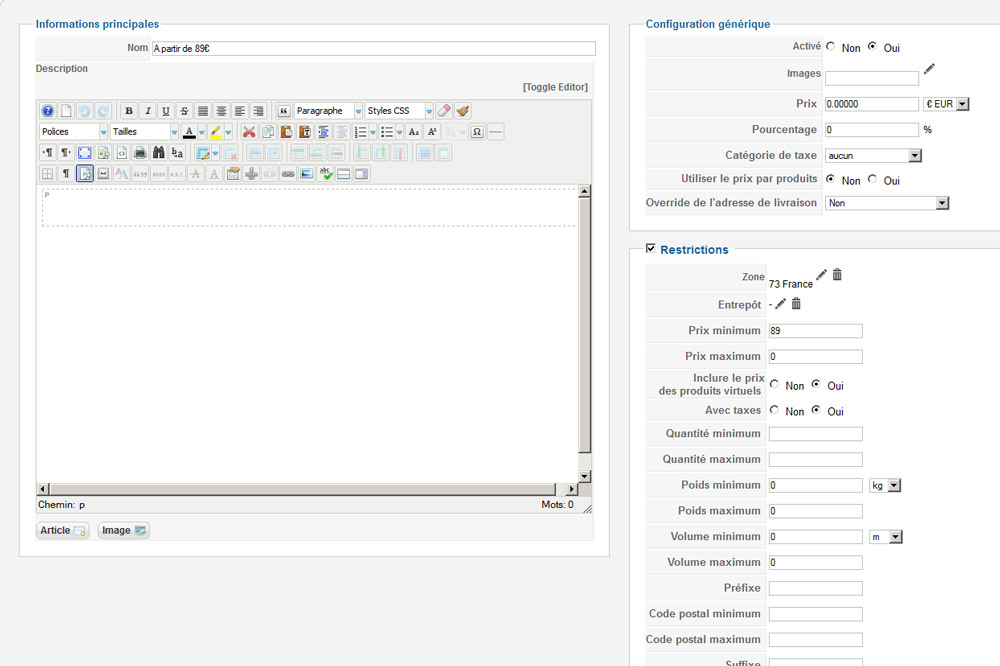
Task: Insert special character omega icon
Action: pos(477,132)
